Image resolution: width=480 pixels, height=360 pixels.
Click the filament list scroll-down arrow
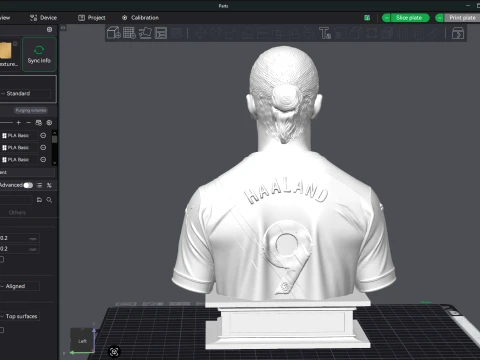[x=55, y=163]
